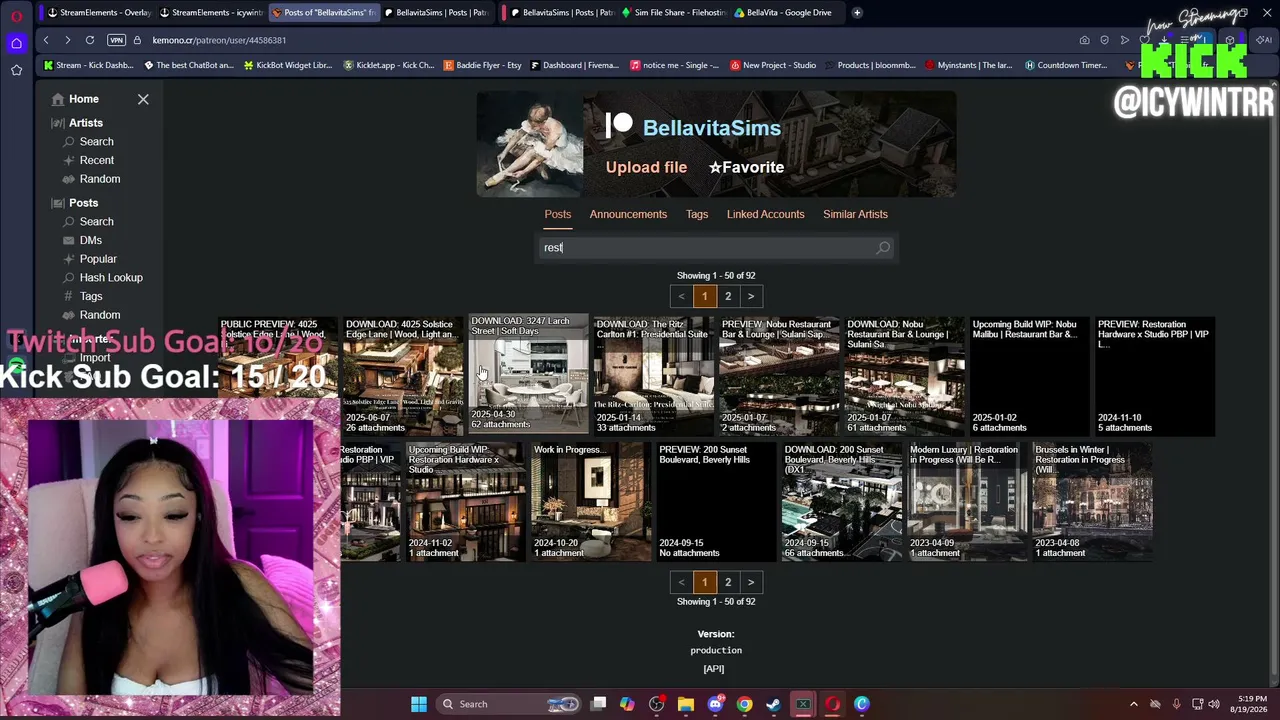Open the PREVIEW: Restoration Hardware x Studio PBP post
1280x720 pixels.
pos(1155,376)
